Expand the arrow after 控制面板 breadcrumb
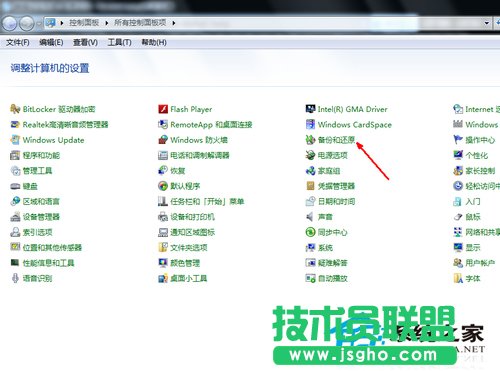The width and height of the screenshot is (500, 371). [x=107, y=23]
